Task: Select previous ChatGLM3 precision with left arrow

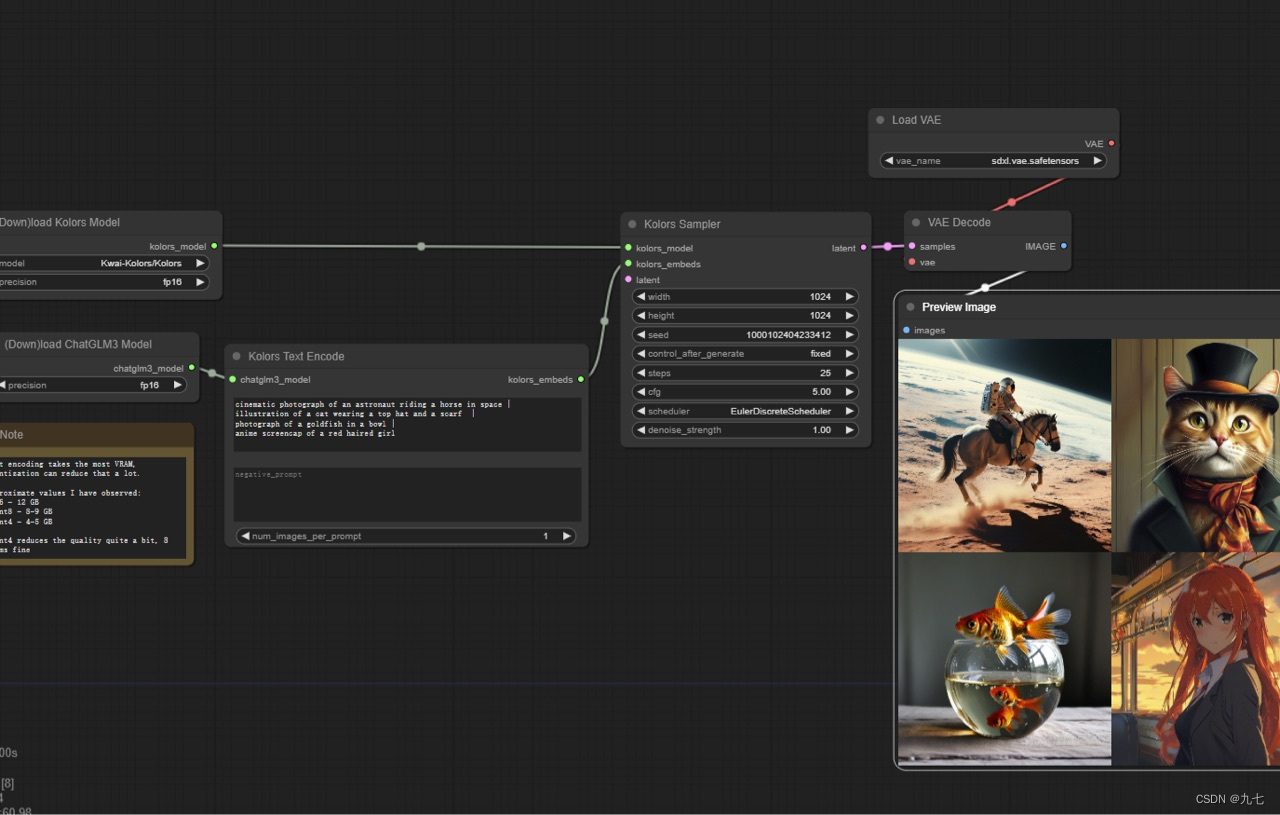Action: coord(3,385)
